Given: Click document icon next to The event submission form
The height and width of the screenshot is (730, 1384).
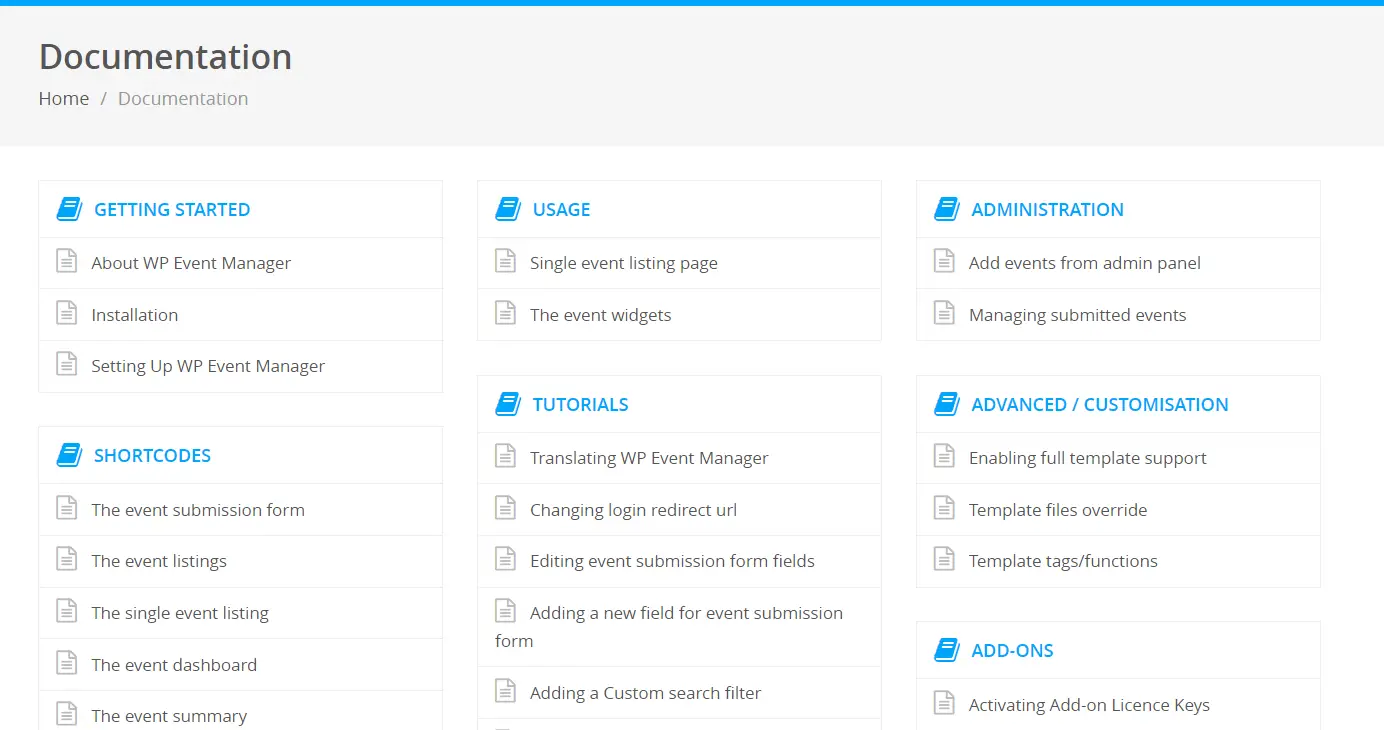Looking at the screenshot, I should [x=66, y=509].
